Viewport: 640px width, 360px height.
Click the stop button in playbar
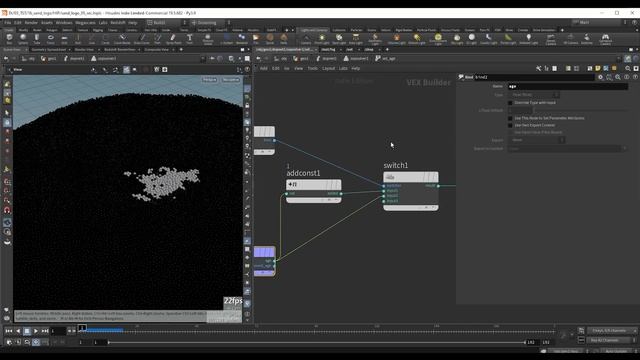point(27,331)
